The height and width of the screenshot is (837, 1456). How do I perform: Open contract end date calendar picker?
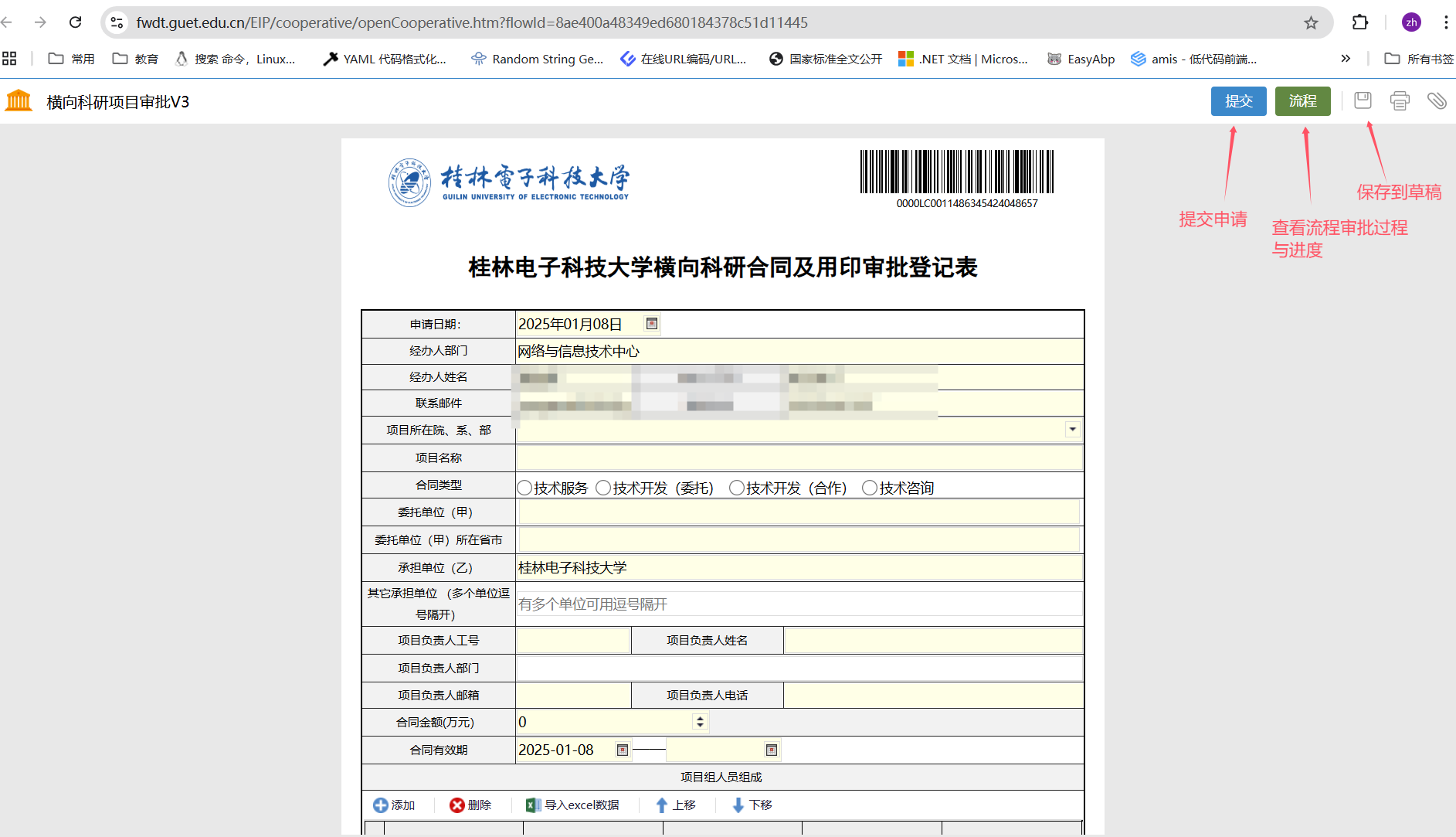click(771, 750)
